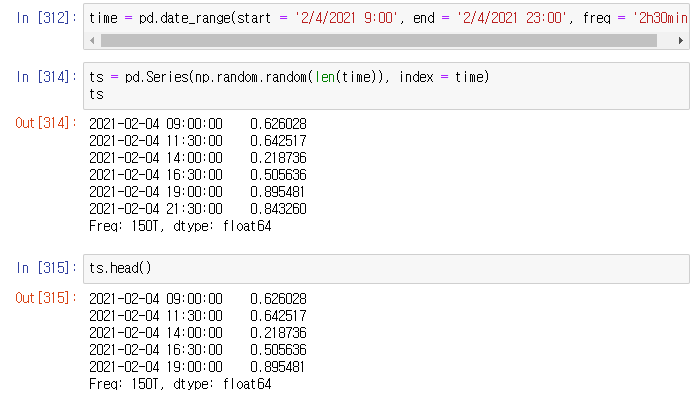This screenshot has width=693, height=397.
Task: Click the Freq: 150T line in Out[315]
Action: point(180,384)
